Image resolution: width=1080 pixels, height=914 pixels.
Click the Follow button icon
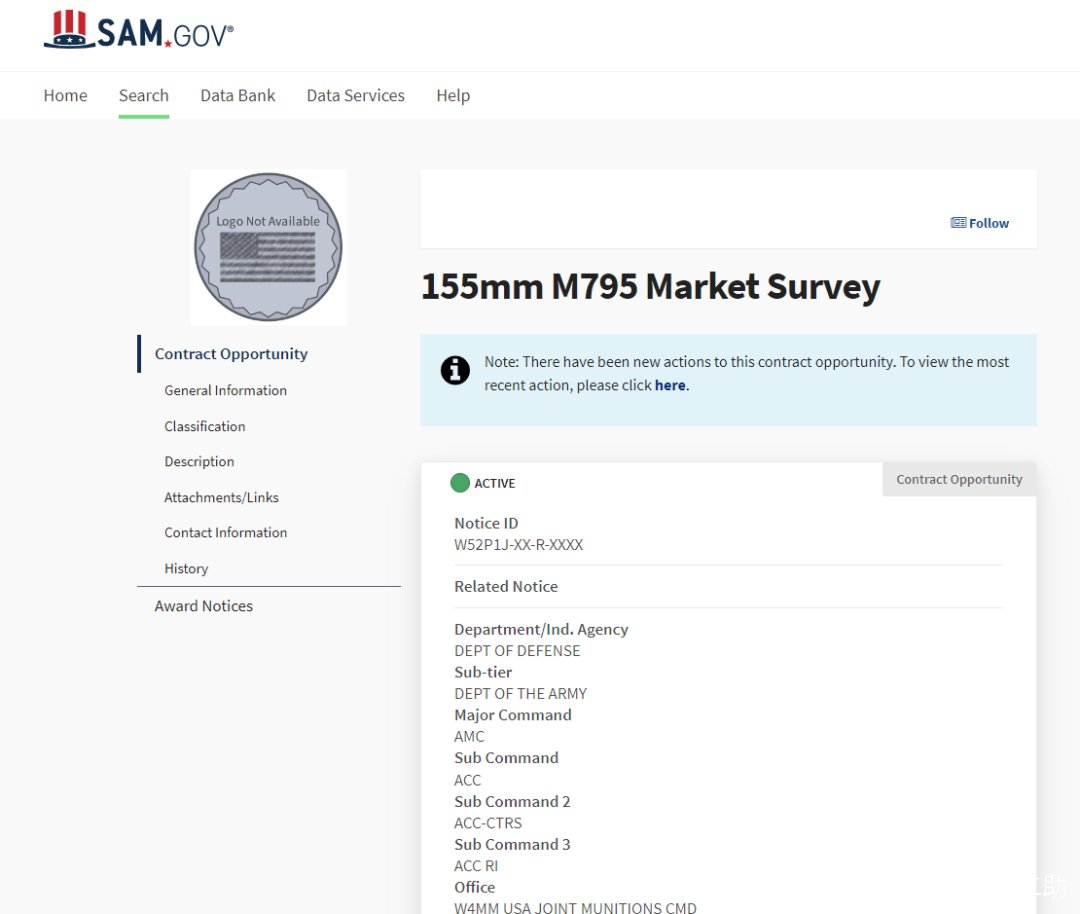(958, 223)
